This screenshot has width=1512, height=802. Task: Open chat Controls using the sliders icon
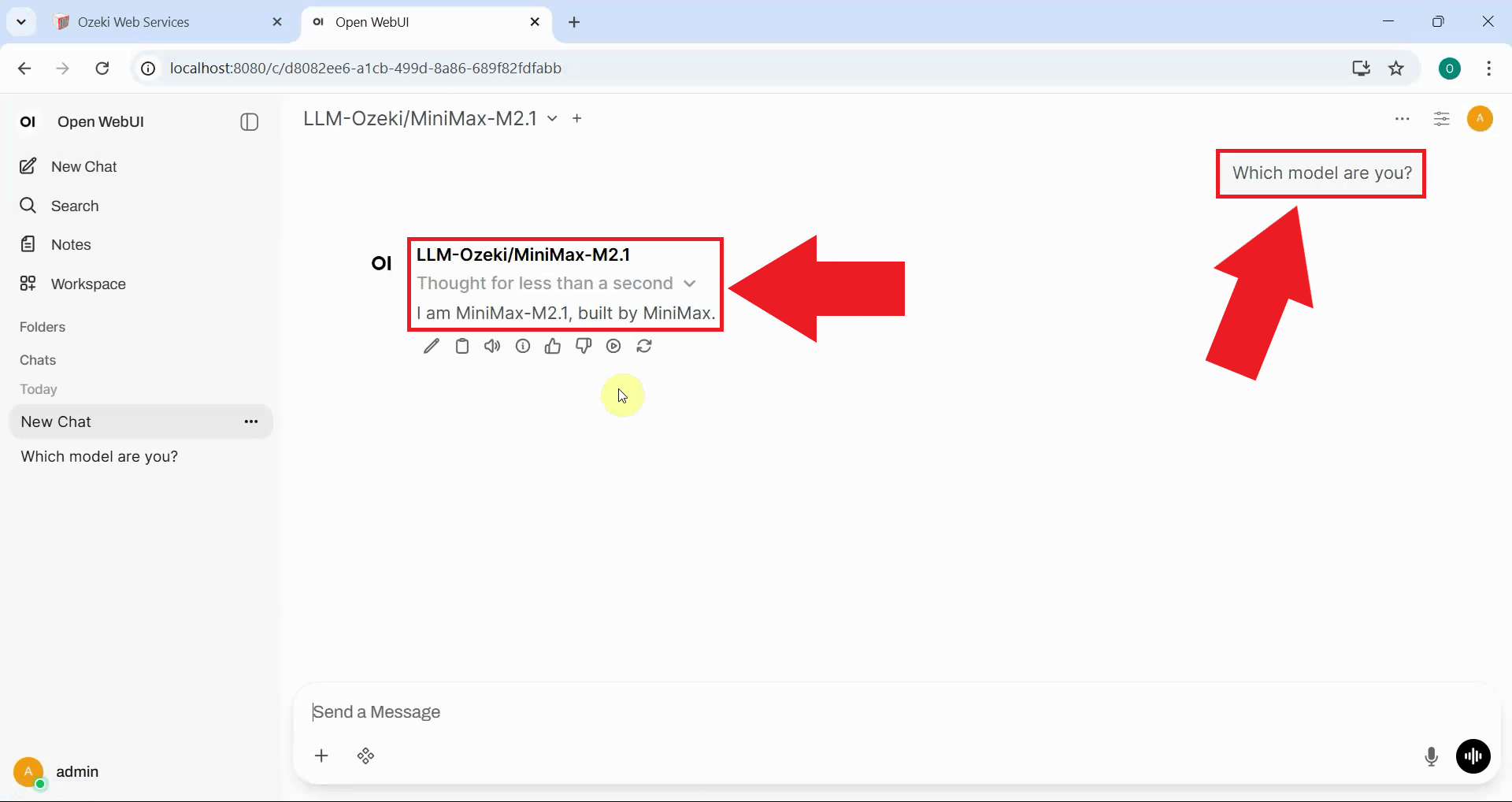[1441, 119]
